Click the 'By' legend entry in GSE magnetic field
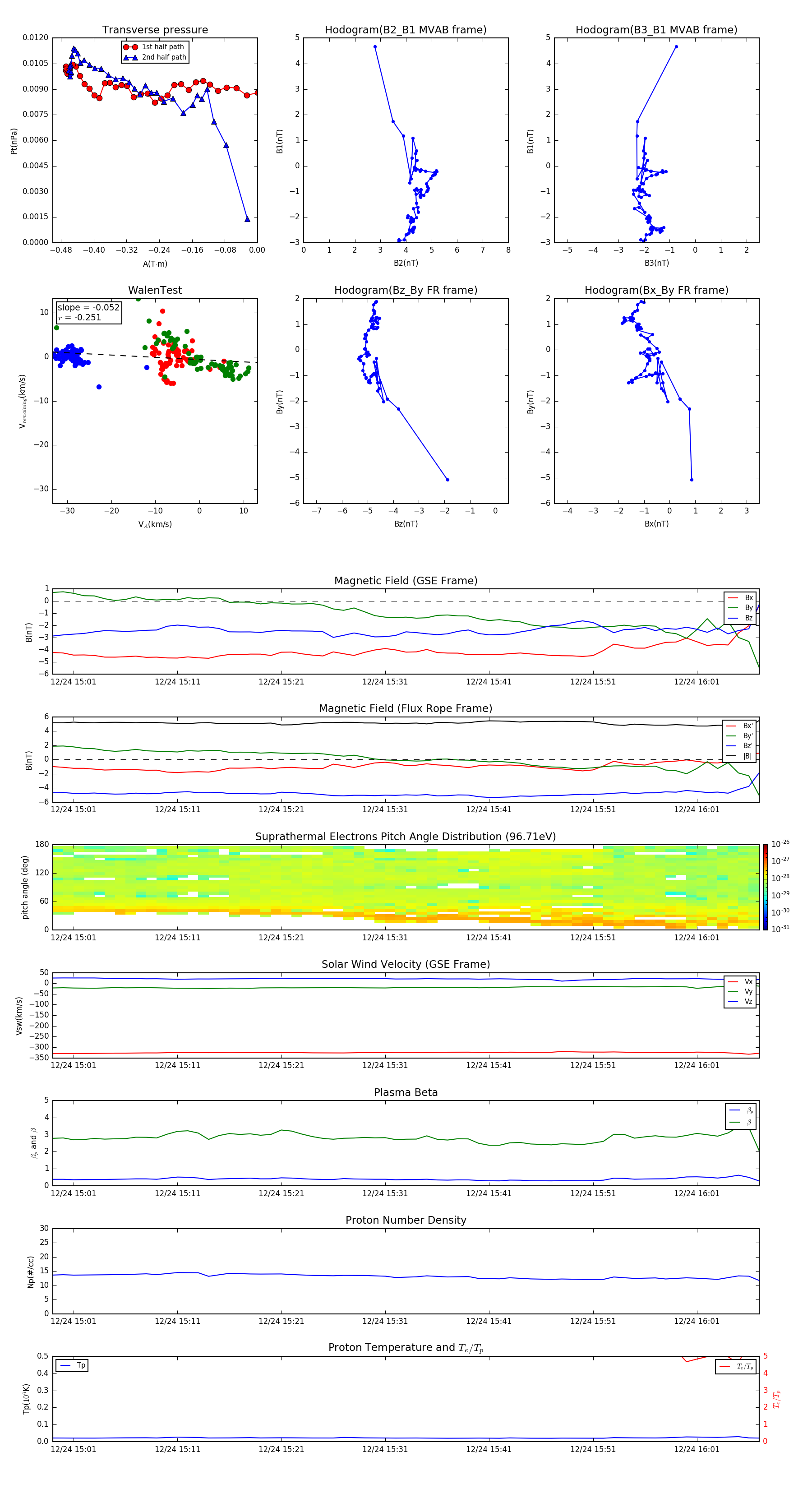The image size is (812, 1489). 741,608
